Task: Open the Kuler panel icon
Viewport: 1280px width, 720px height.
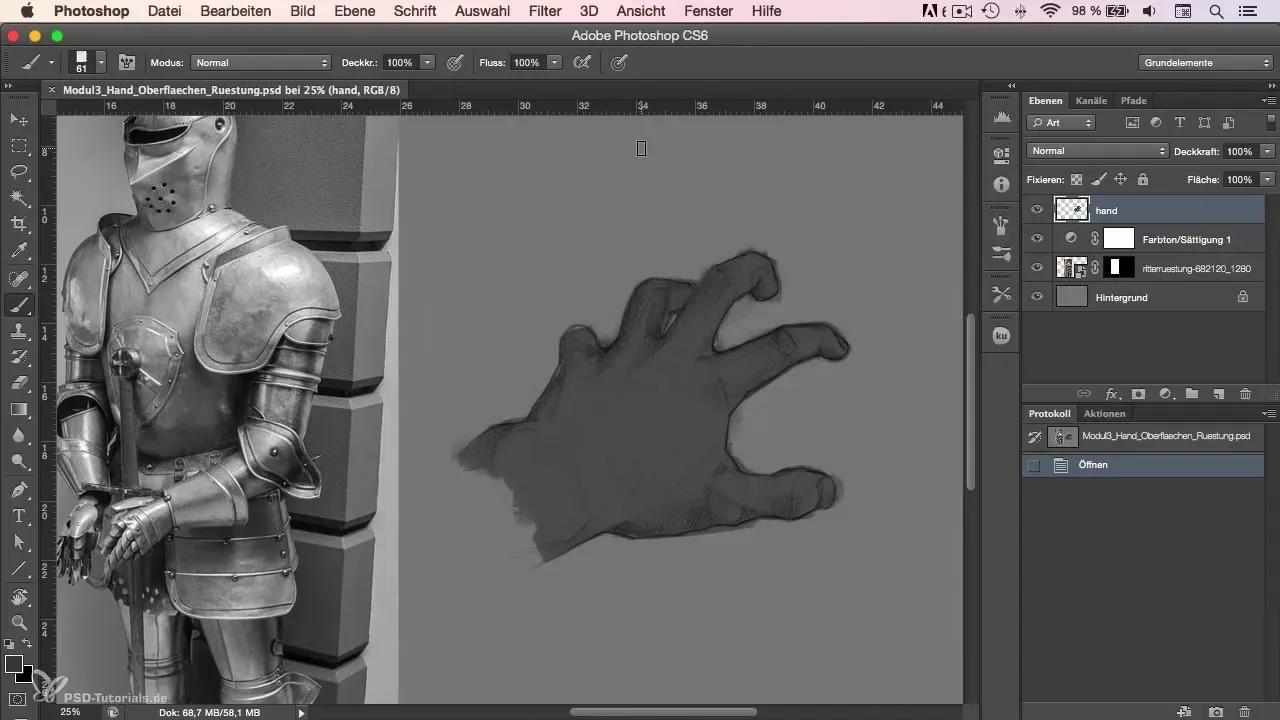Action: pos(1001,336)
